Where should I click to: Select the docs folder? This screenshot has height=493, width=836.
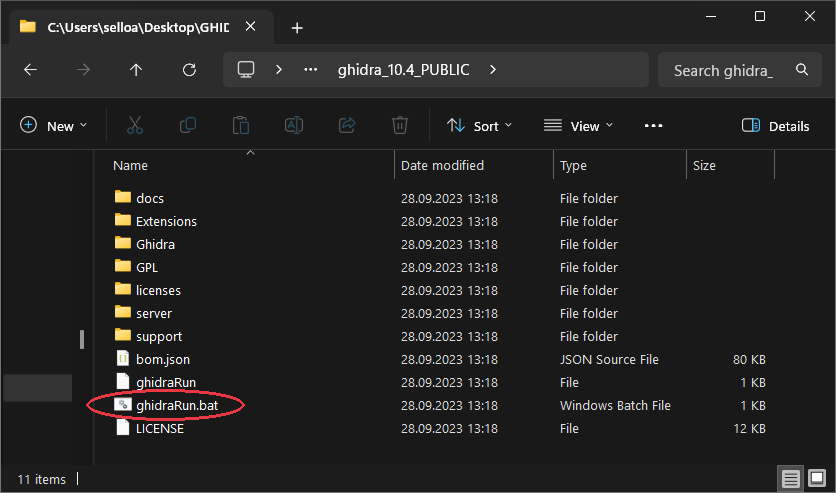[x=150, y=198]
